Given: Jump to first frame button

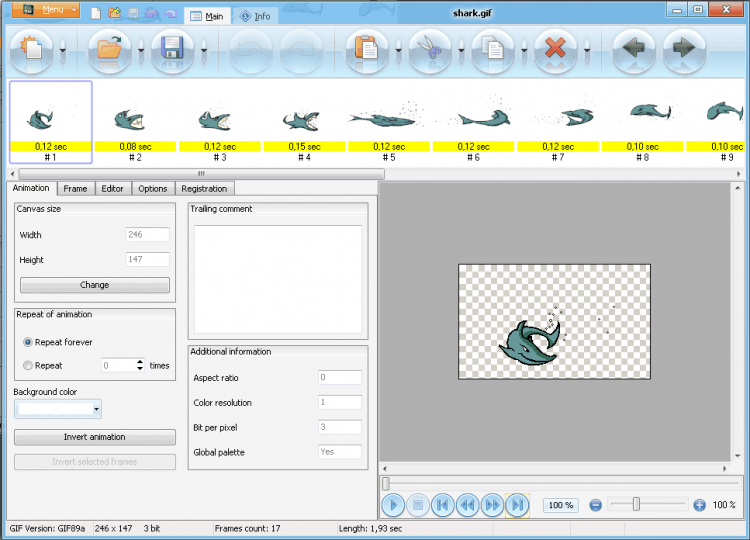Looking at the screenshot, I should (442, 505).
